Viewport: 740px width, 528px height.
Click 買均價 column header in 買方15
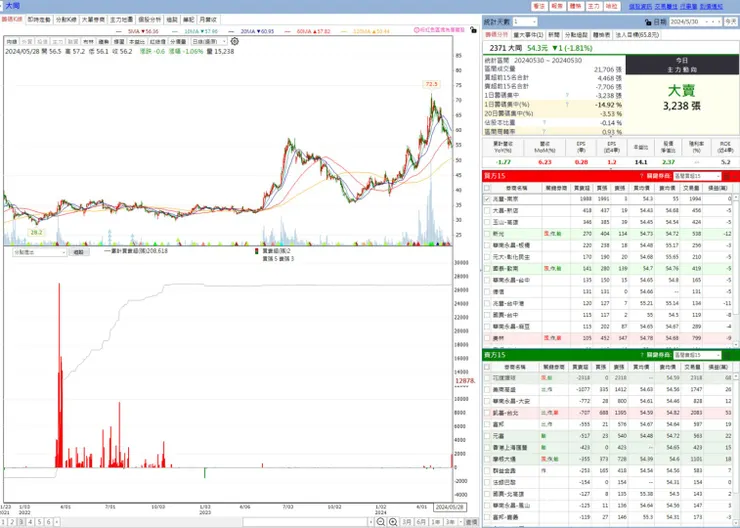point(641,188)
